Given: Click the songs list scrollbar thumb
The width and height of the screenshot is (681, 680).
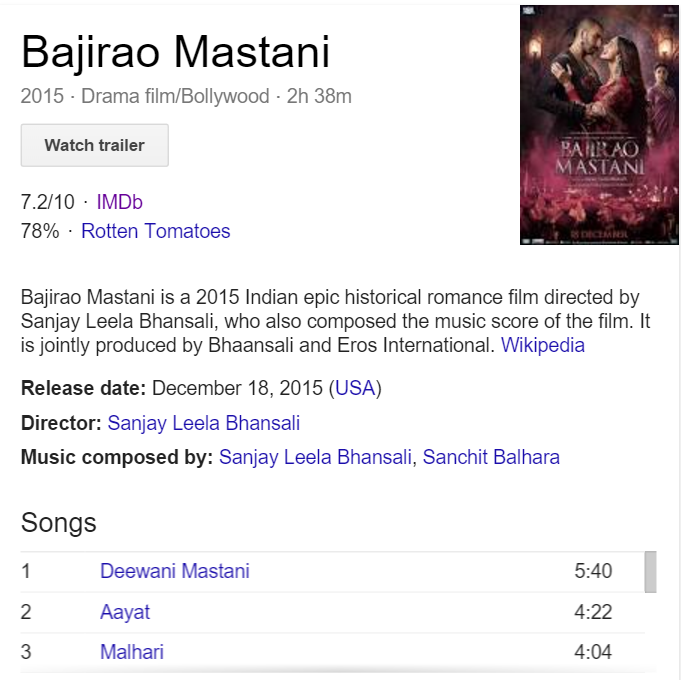Looking at the screenshot, I should 650,572.
